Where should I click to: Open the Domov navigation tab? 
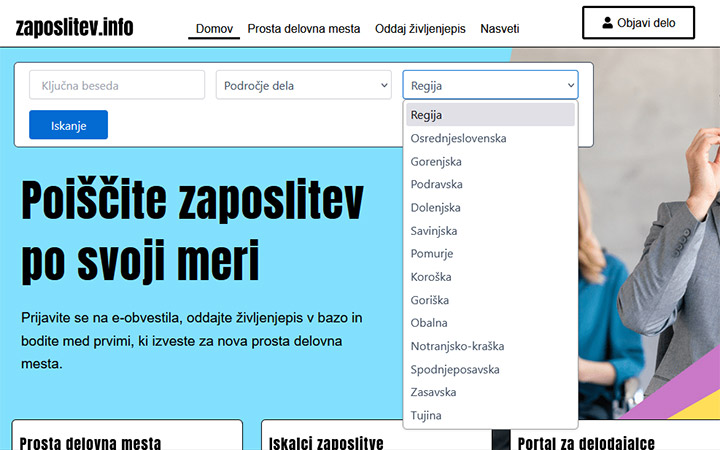pos(214,29)
